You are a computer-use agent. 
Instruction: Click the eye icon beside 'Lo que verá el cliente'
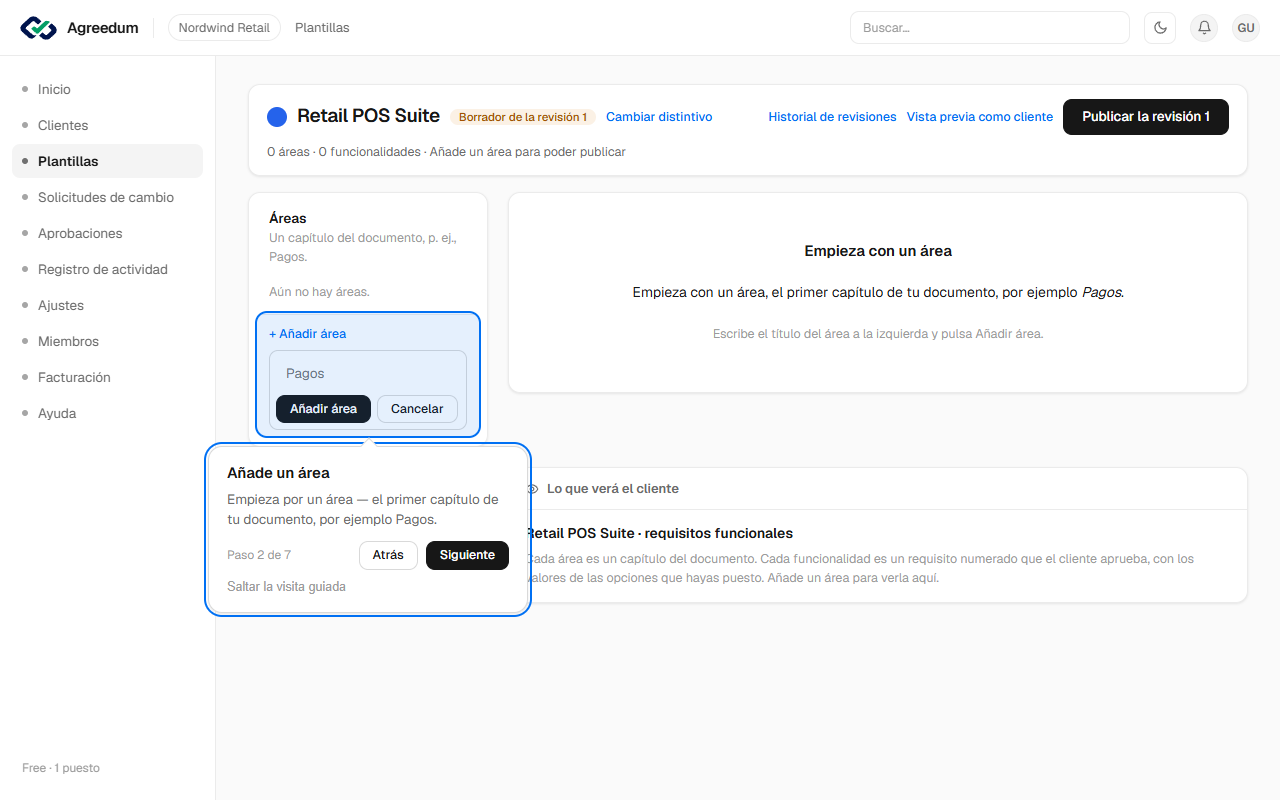coord(533,489)
